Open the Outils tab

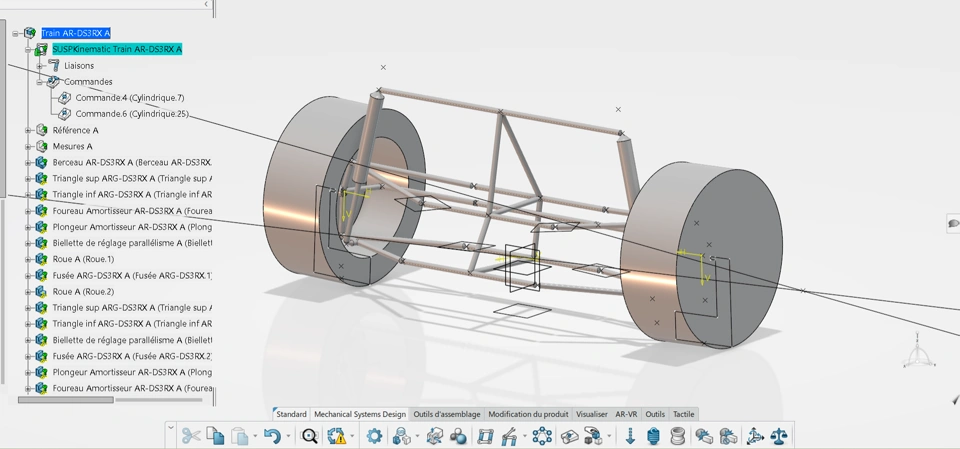(655, 414)
